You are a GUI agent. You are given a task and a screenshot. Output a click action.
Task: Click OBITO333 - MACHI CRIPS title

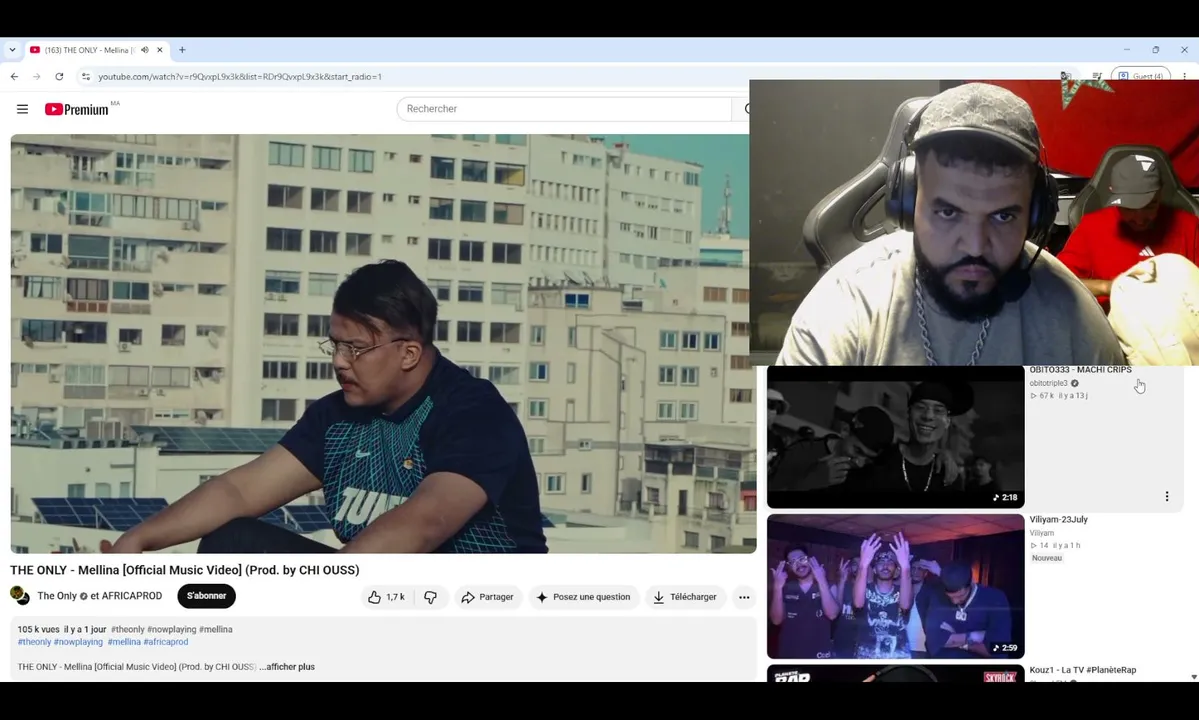click(1080, 370)
